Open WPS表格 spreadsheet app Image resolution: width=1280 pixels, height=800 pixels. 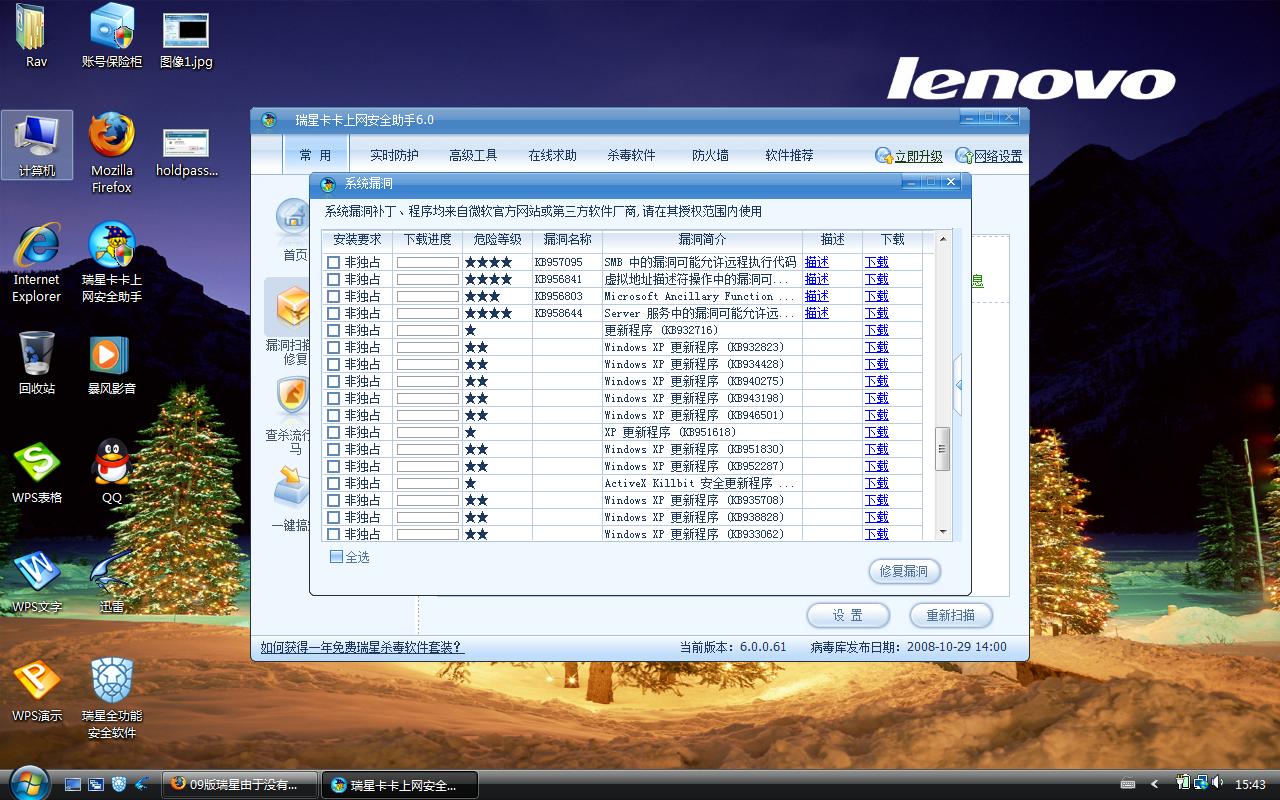click(x=37, y=473)
